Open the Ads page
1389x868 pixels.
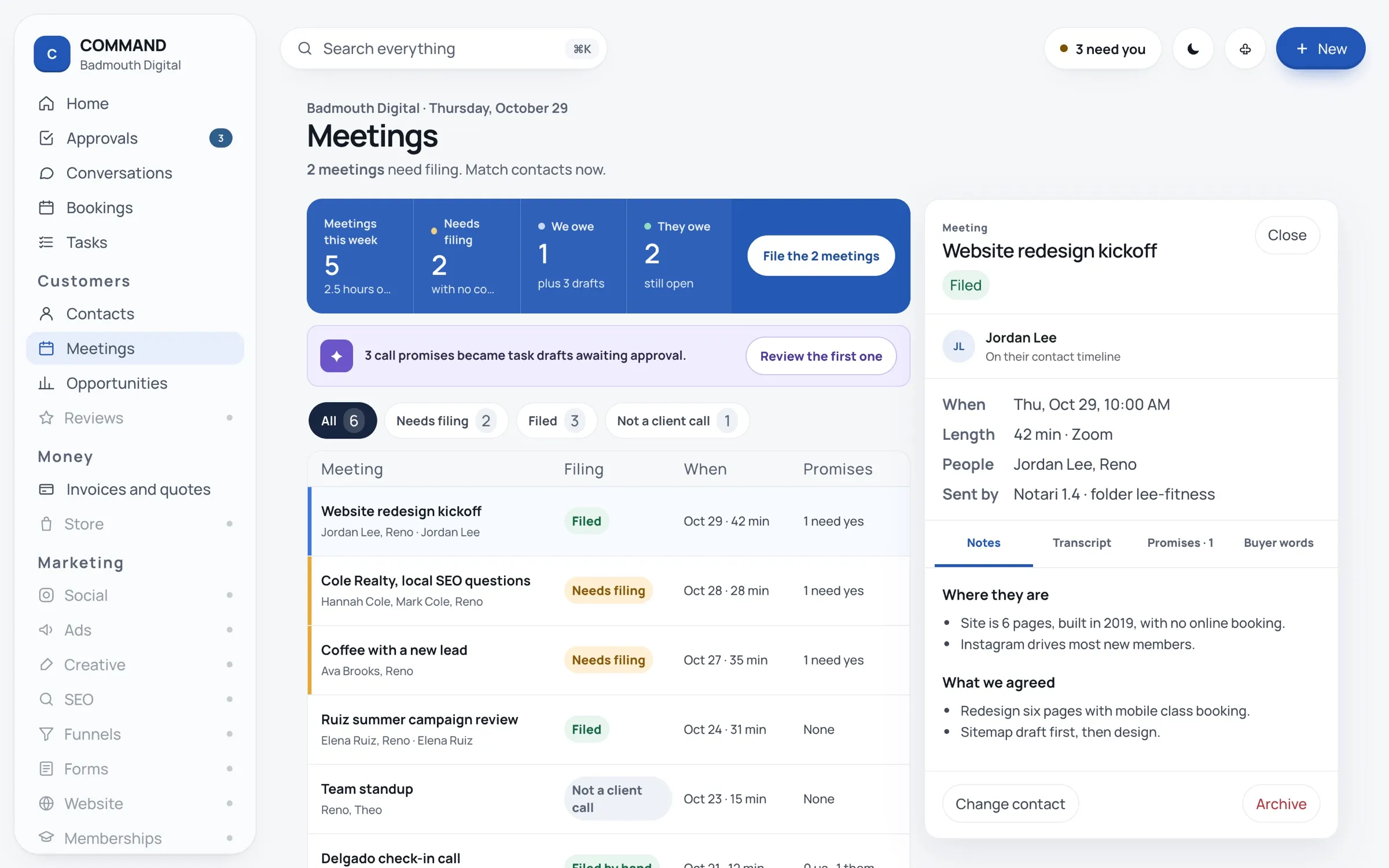point(135,630)
